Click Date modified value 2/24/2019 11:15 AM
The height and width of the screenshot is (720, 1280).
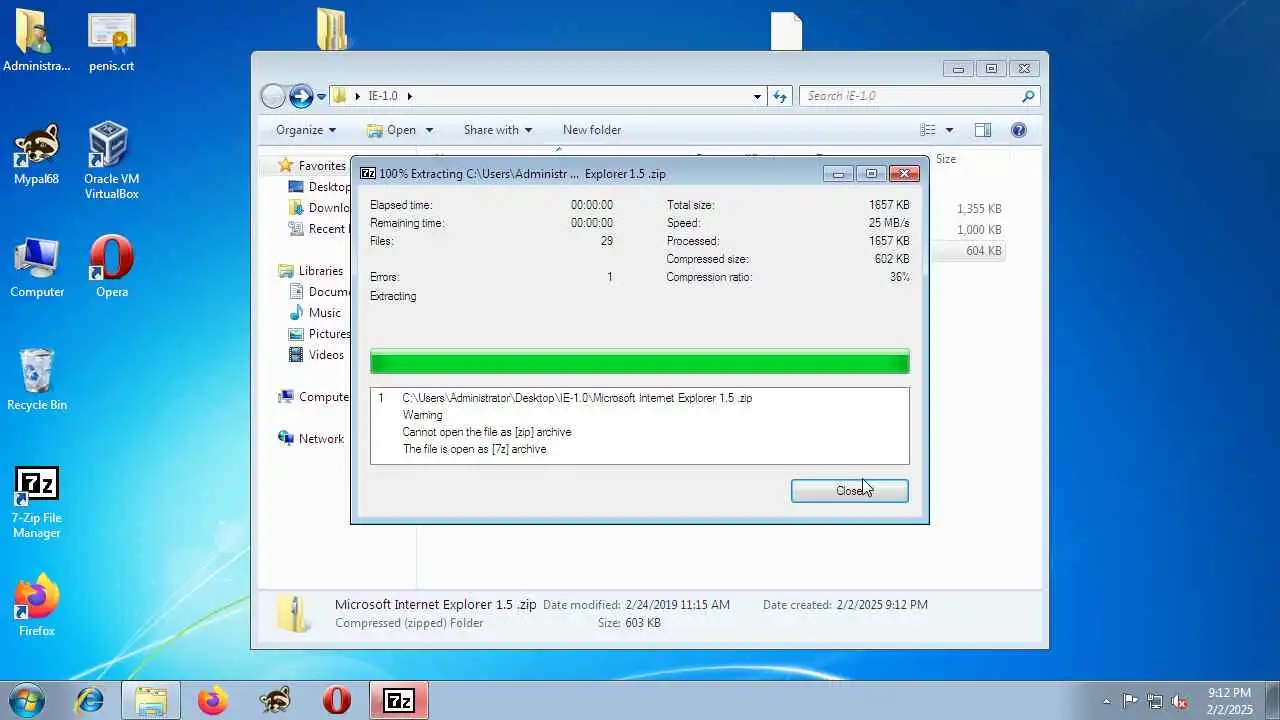tap(677, 605)
